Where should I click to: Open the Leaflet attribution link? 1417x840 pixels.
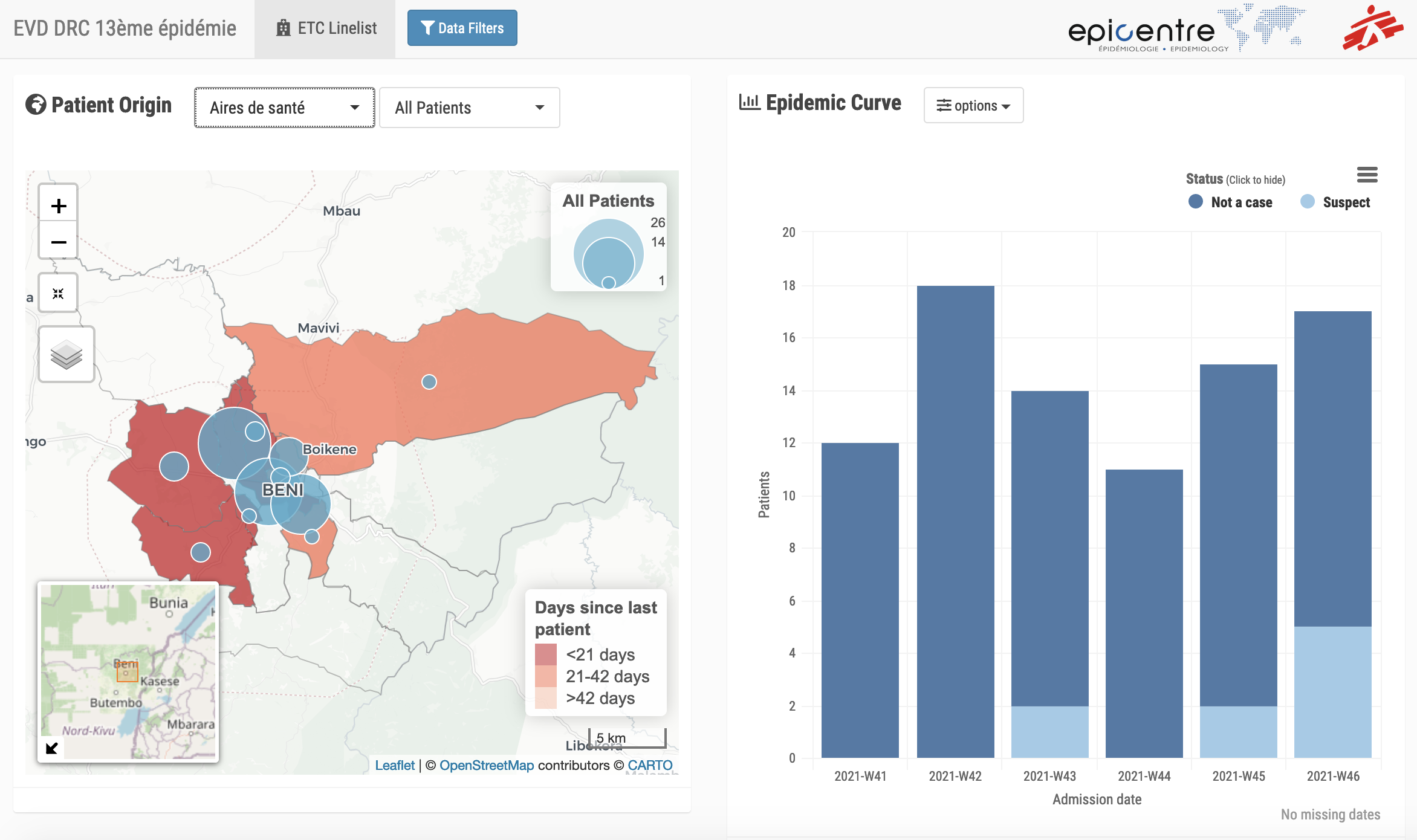coord(395,765)
